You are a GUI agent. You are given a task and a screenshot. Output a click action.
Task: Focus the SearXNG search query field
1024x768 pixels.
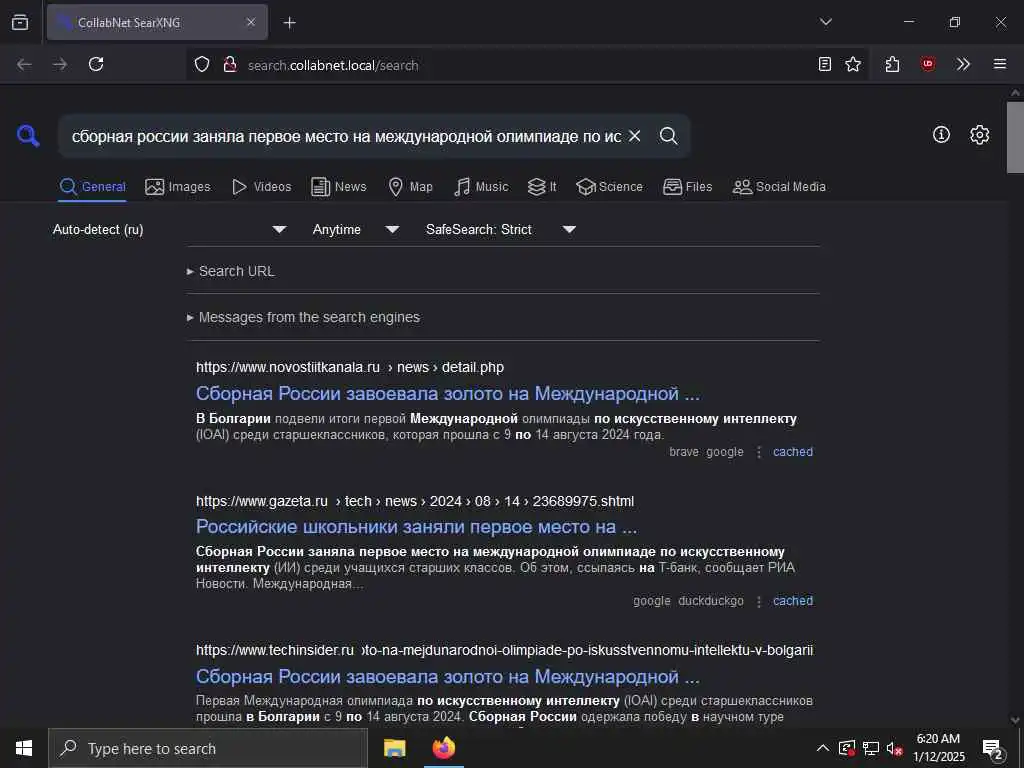[x=346, y=136]
